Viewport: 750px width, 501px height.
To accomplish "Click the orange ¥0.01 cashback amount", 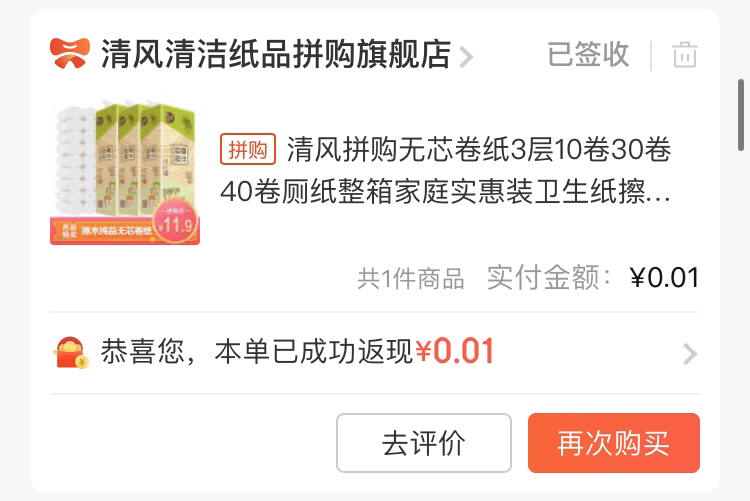I will click(x=454, y=352).
